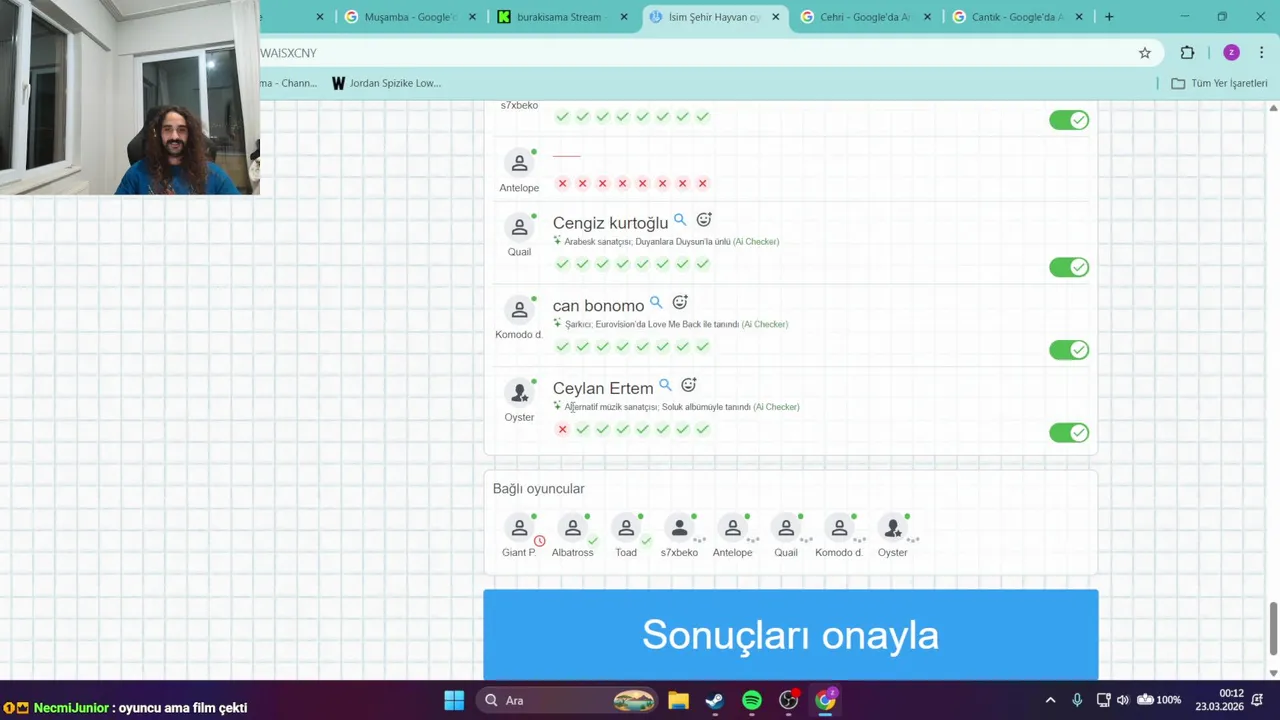Close the Muşamba Google tab
This screenshot has height=720, width=1280.
(x=472, y=17)
